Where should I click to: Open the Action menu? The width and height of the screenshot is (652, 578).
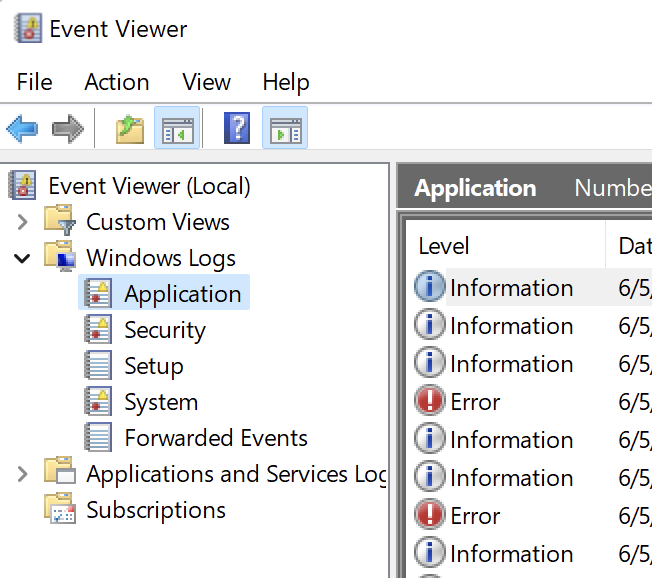click(117, 82)
